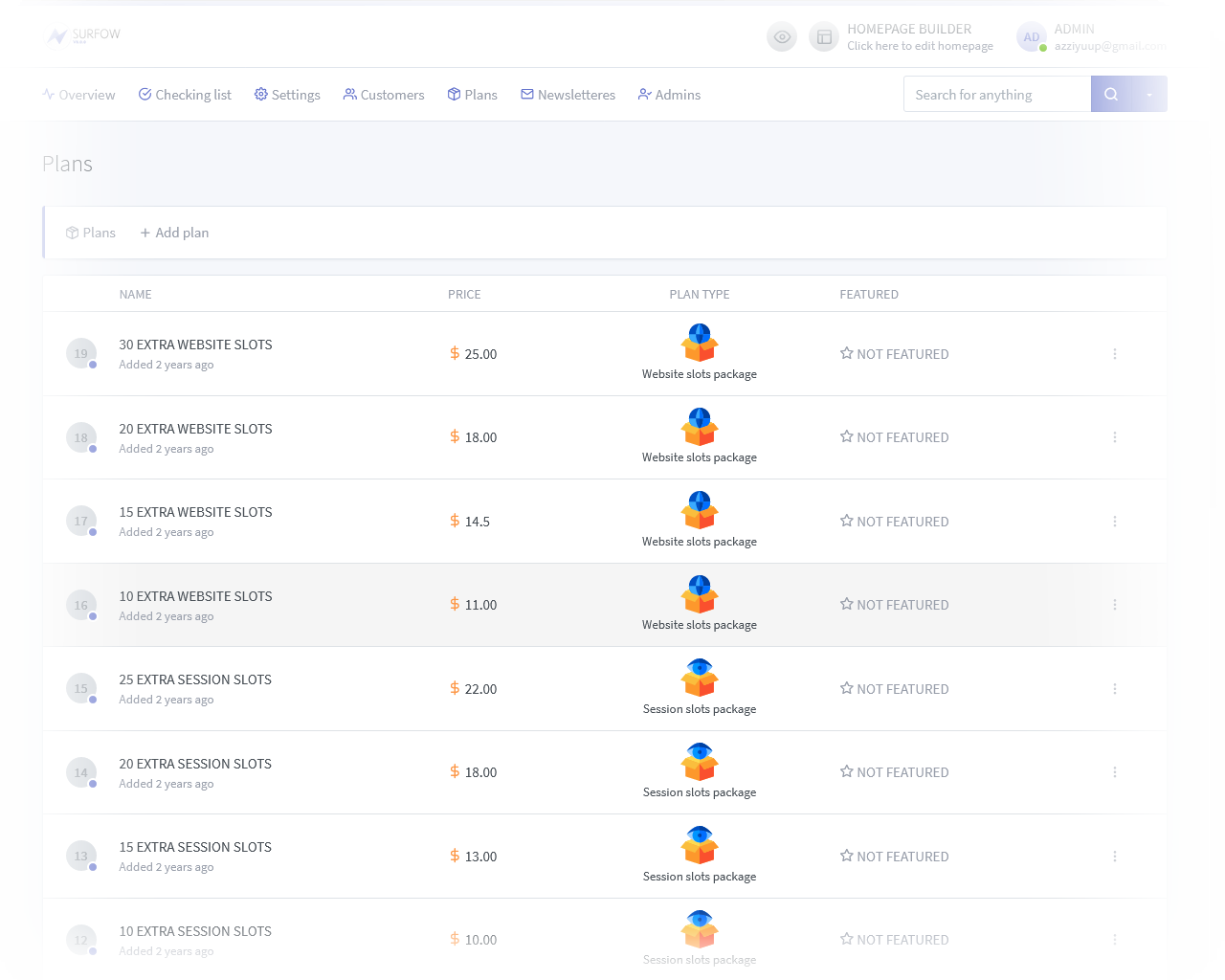Toggle featured star for 20 Extra Website Slots
This screenshot has width=1225, height=980.
click(x=846, y=436)
